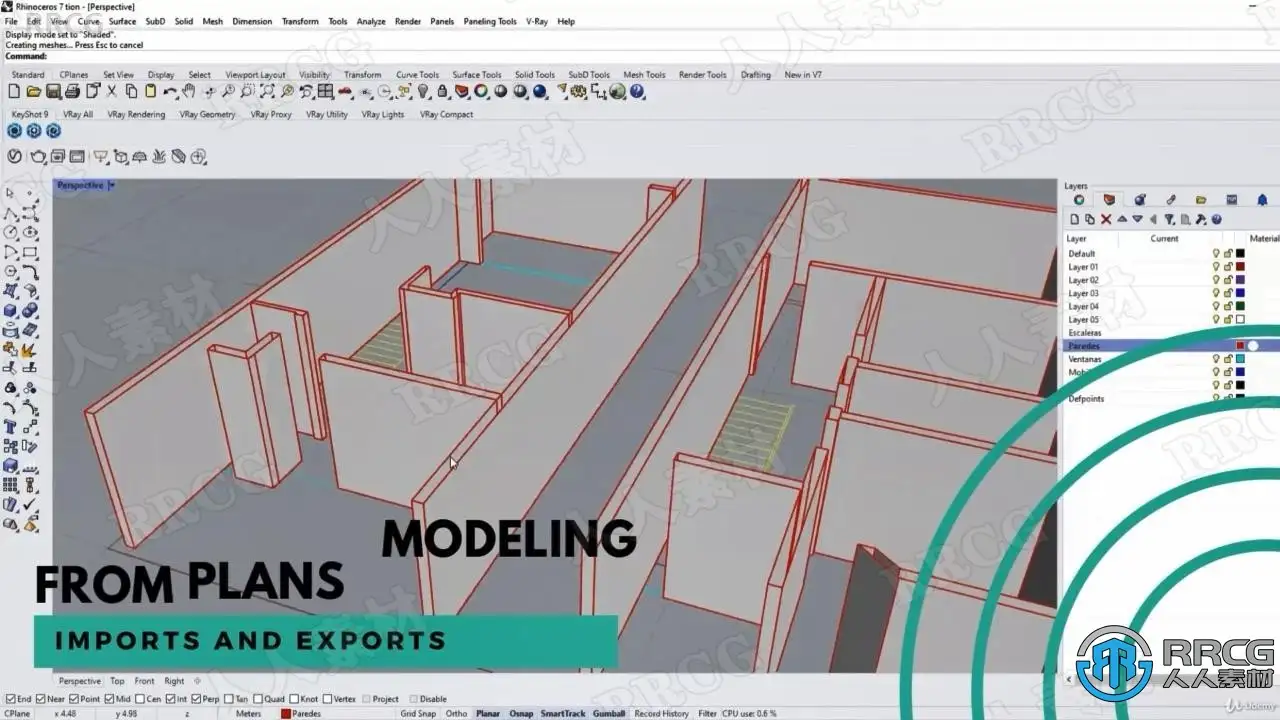
Task: Click the V-Ray teapot render icon
Action: (38, 157)
